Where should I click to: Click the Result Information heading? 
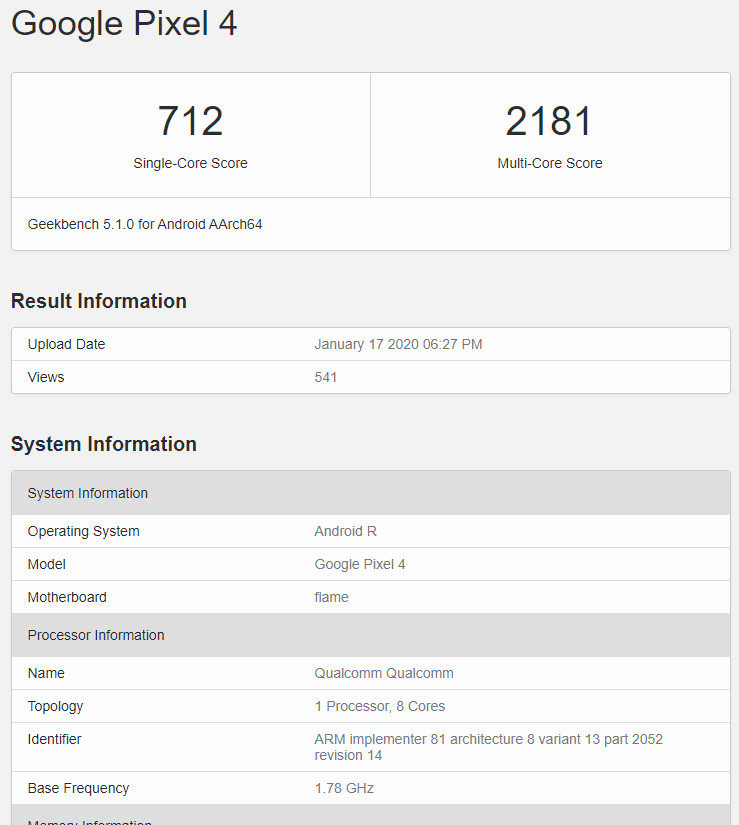tap(99, 301)
